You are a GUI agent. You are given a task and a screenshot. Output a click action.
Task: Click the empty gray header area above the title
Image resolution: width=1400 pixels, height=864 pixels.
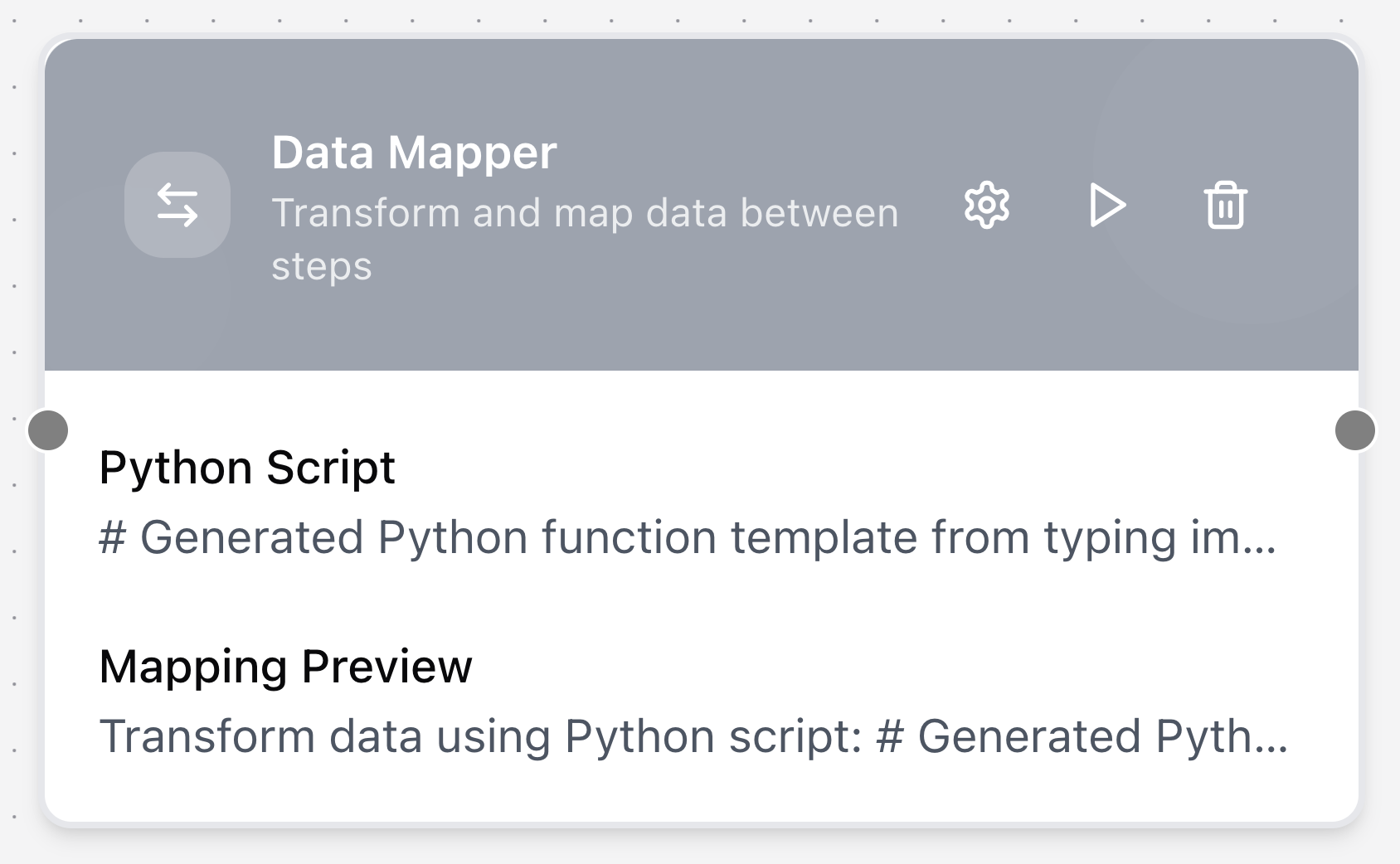581,79
